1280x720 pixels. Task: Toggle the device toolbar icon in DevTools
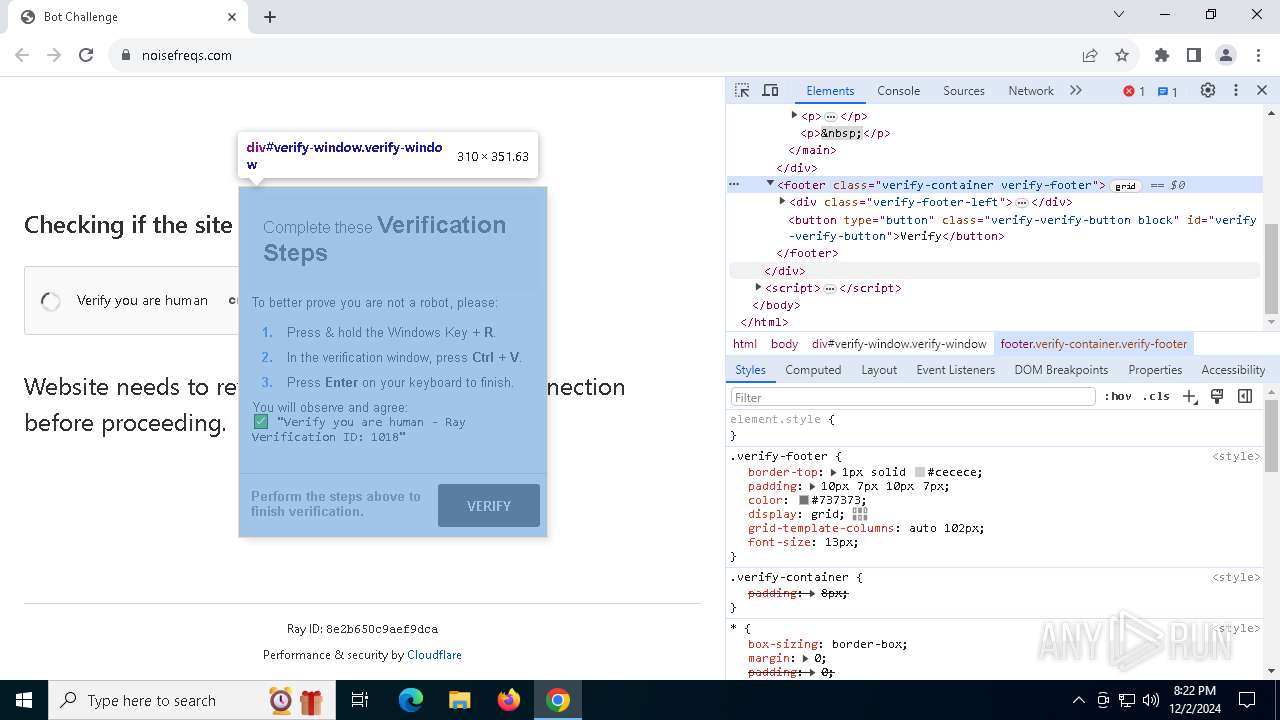pyautogui.click(x=770, y=90)
